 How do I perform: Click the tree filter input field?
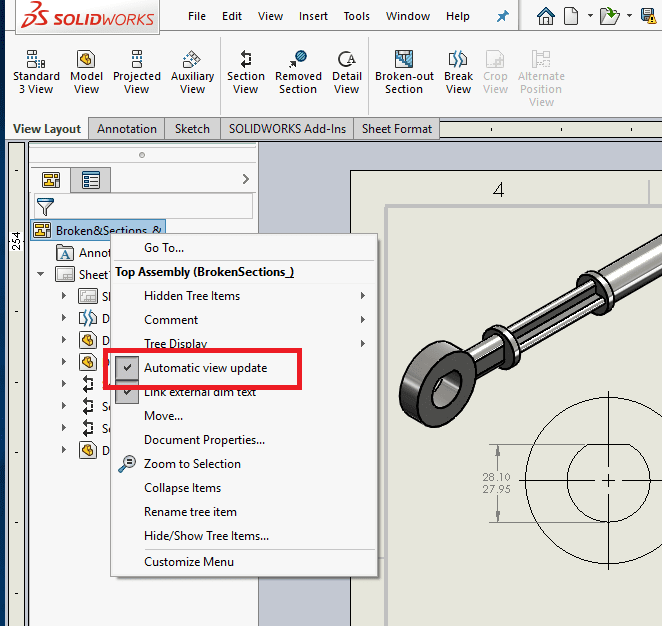click(144, 206)
